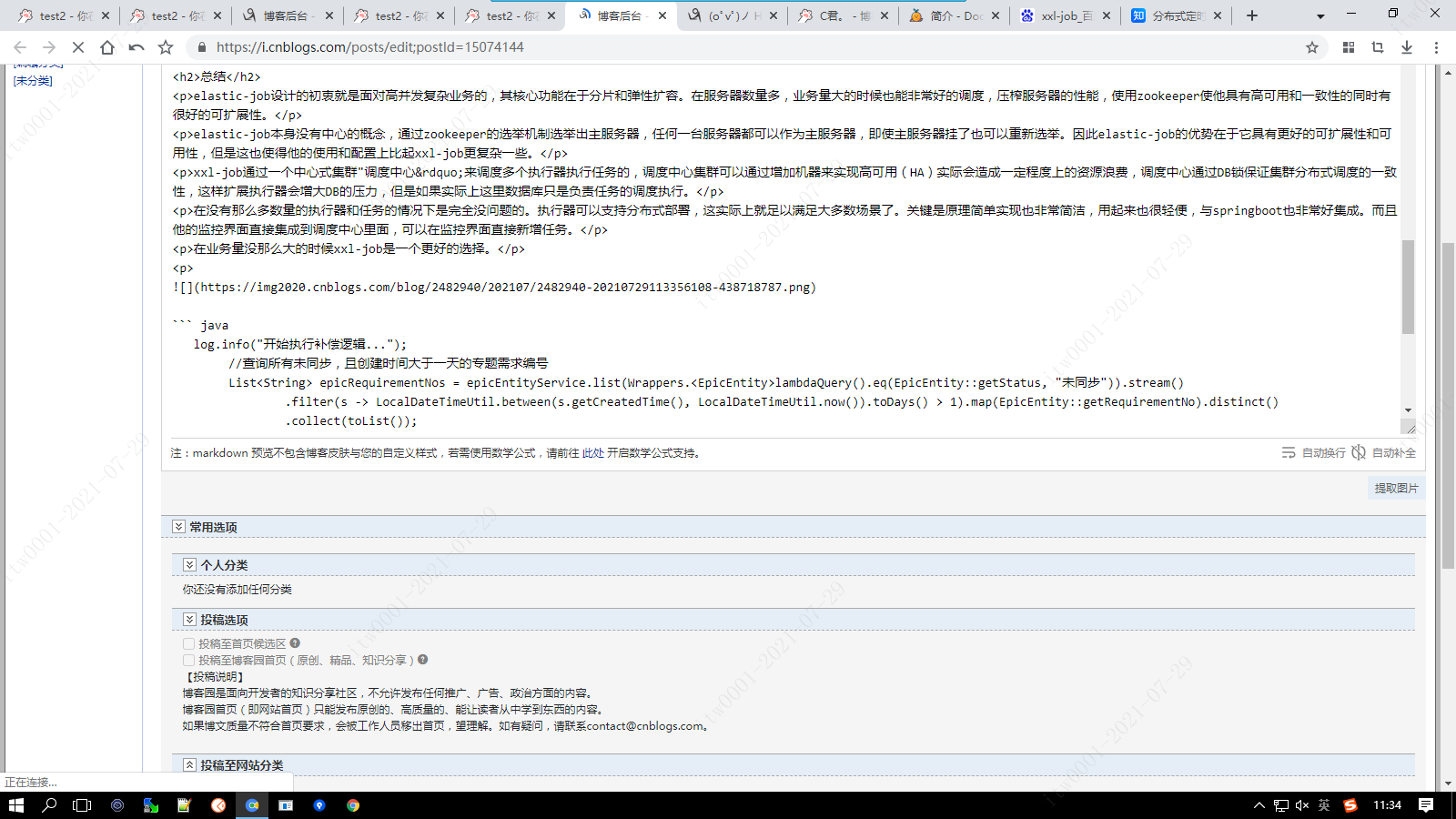This screenshot has height=819, width=1456.
Task: Click the 英 input language indicator
Action: tap(1324, 805)
